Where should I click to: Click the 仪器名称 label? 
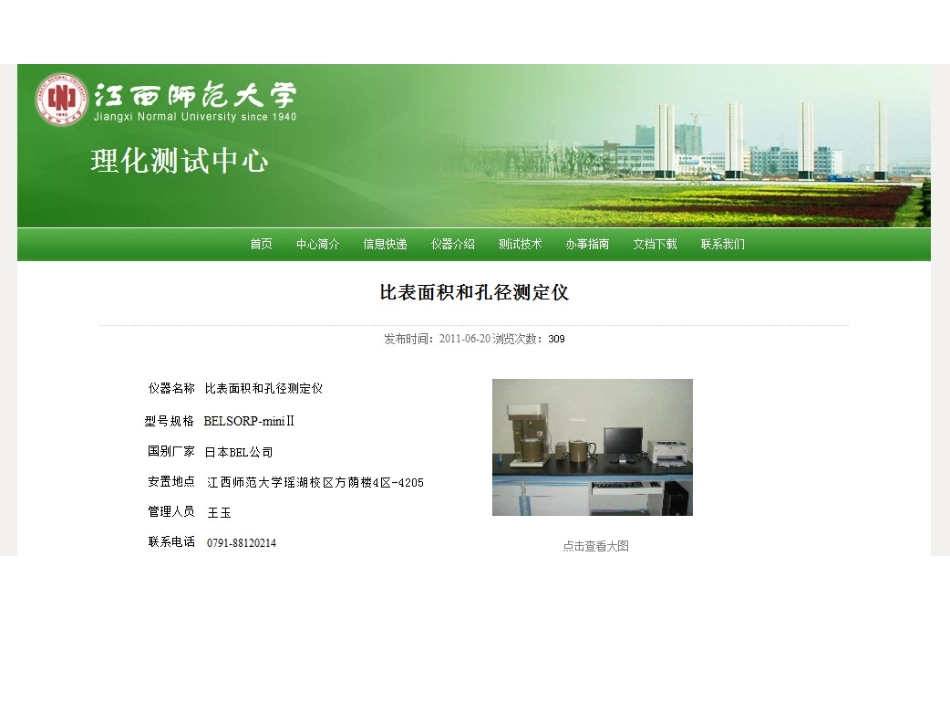click(x=171, y=388)
